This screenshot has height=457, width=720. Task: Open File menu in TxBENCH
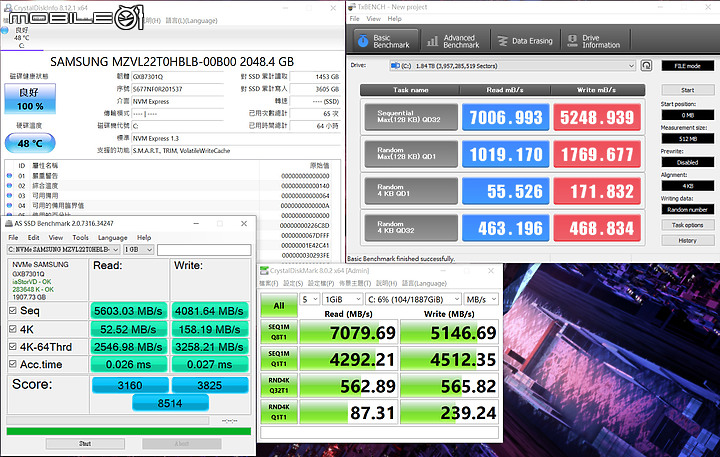click(x=354, y=19)
